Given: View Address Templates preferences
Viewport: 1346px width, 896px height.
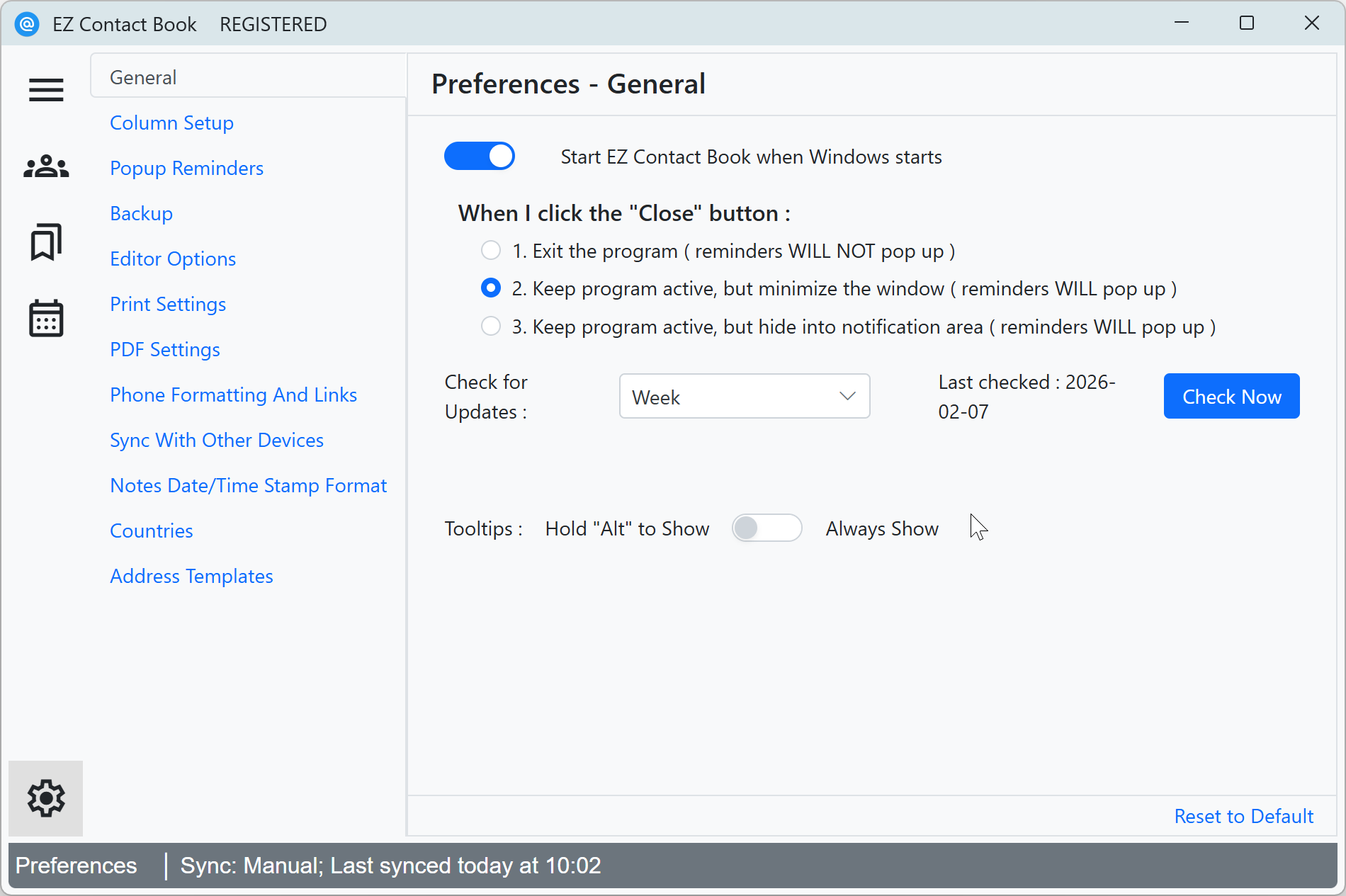Looking at the screenshot, I should tap(191, 576).
